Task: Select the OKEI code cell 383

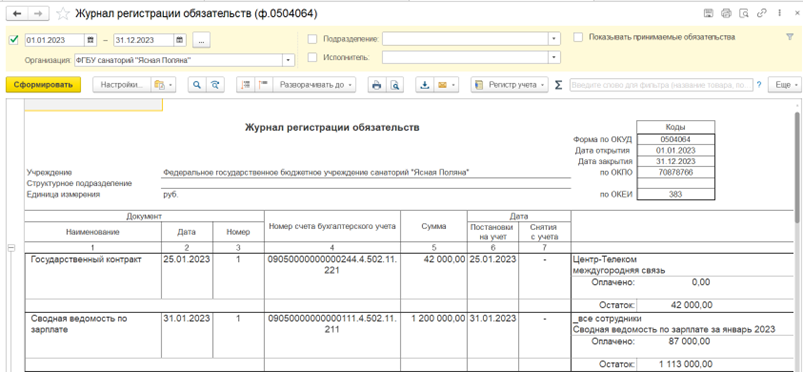Action: pos(675,195)
